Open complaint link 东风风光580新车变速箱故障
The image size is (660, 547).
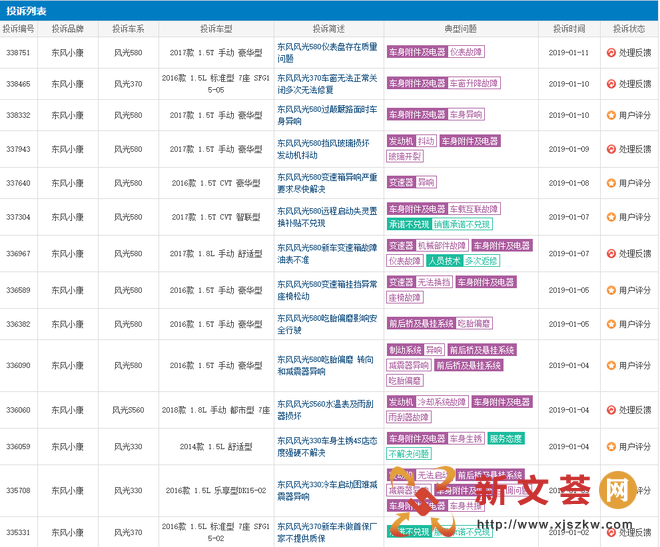pyautogui.click(x=327, y=254)
